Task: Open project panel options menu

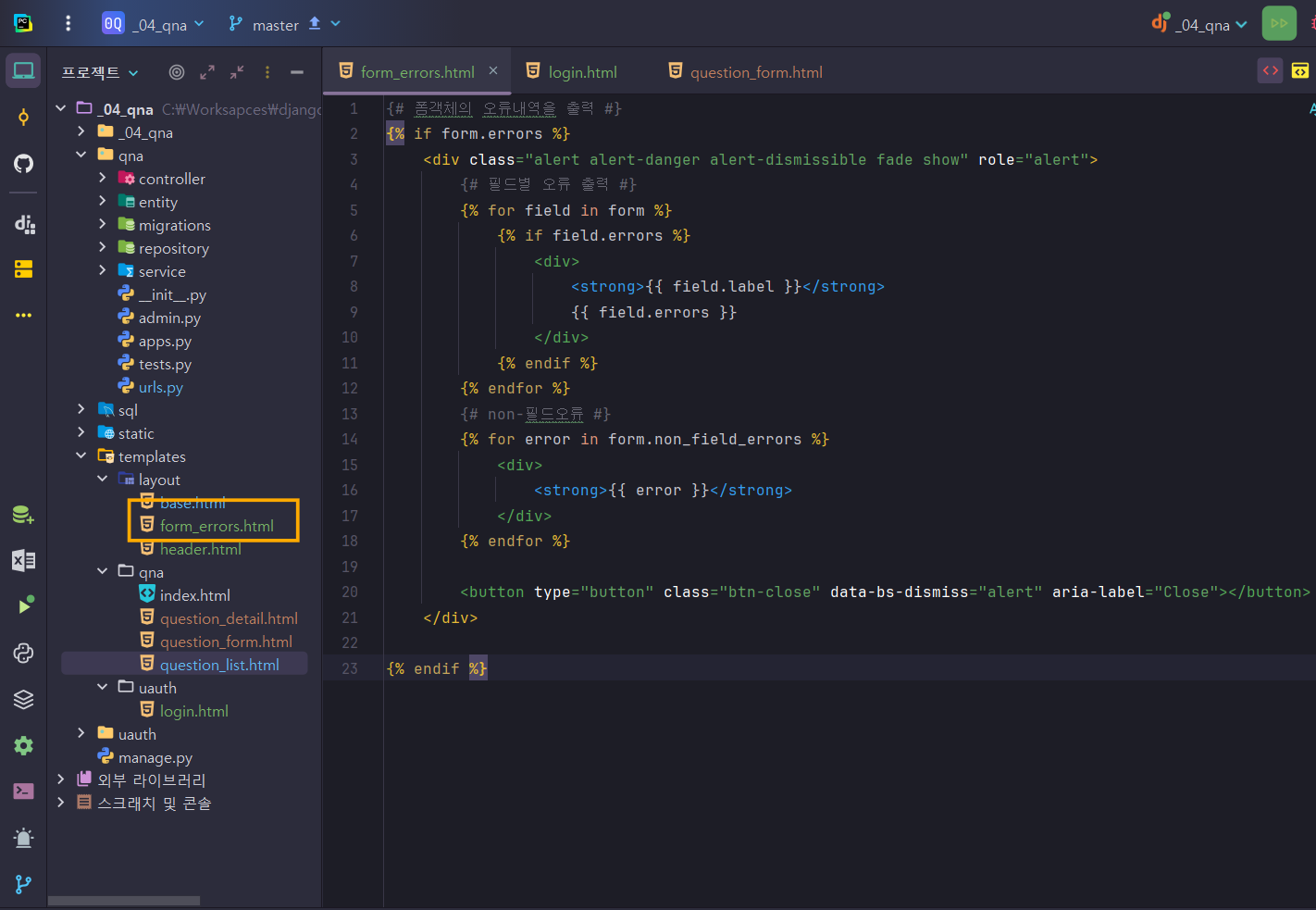Action: (267, 71)
